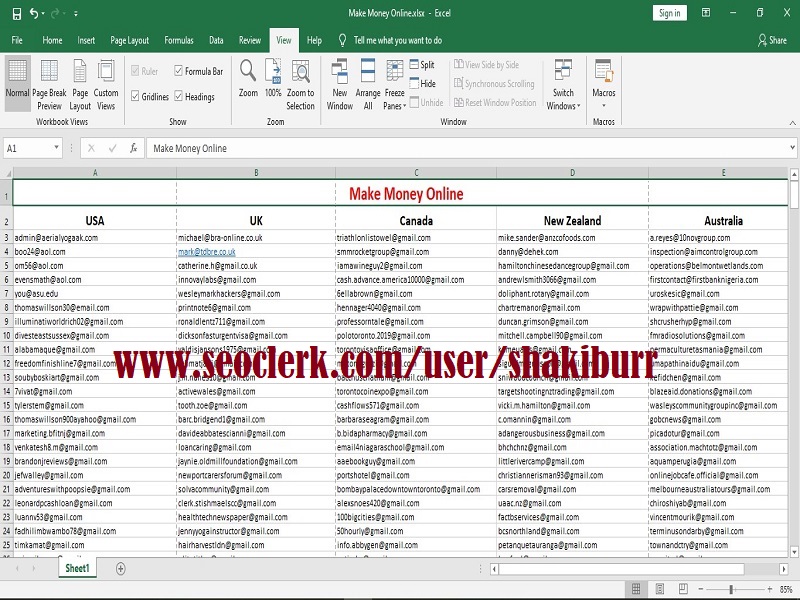Switch to the Home tab
Image resolution: width=800 pixels, height=600 pixels.
point(52,40)
